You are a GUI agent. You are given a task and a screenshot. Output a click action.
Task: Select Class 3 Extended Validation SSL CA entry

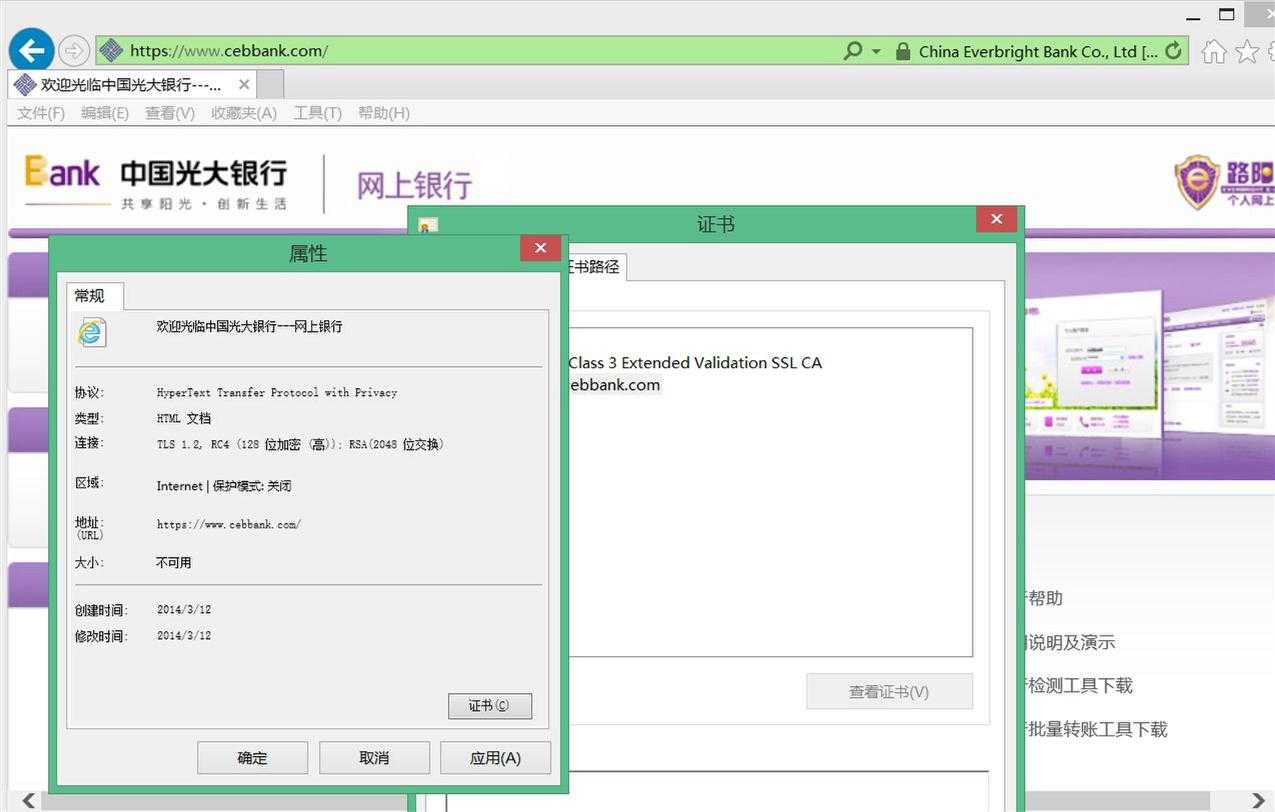click(x=695, y=363)
